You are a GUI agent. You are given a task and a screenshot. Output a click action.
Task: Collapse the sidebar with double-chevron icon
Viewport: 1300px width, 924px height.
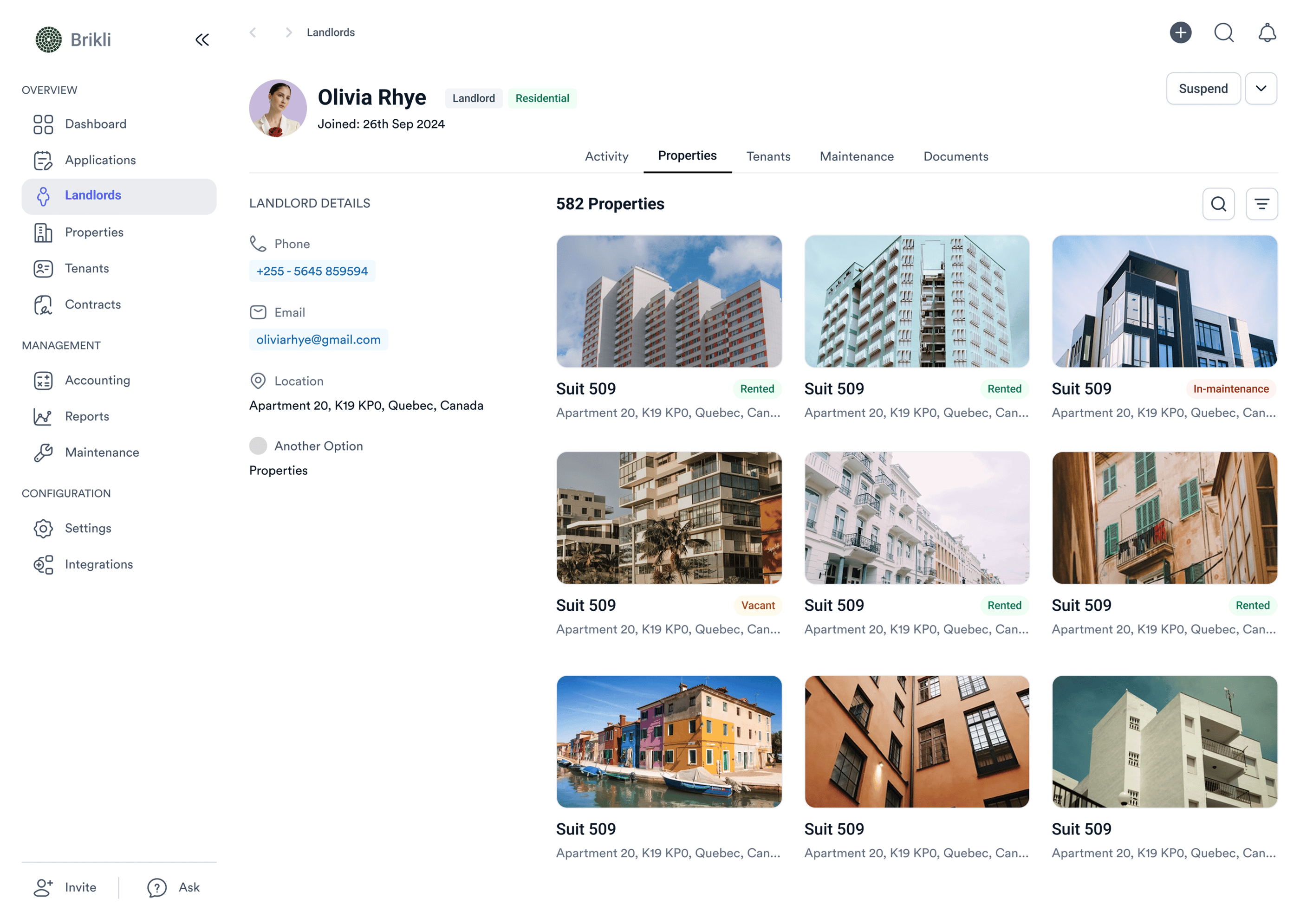click(x=202, y=40)
